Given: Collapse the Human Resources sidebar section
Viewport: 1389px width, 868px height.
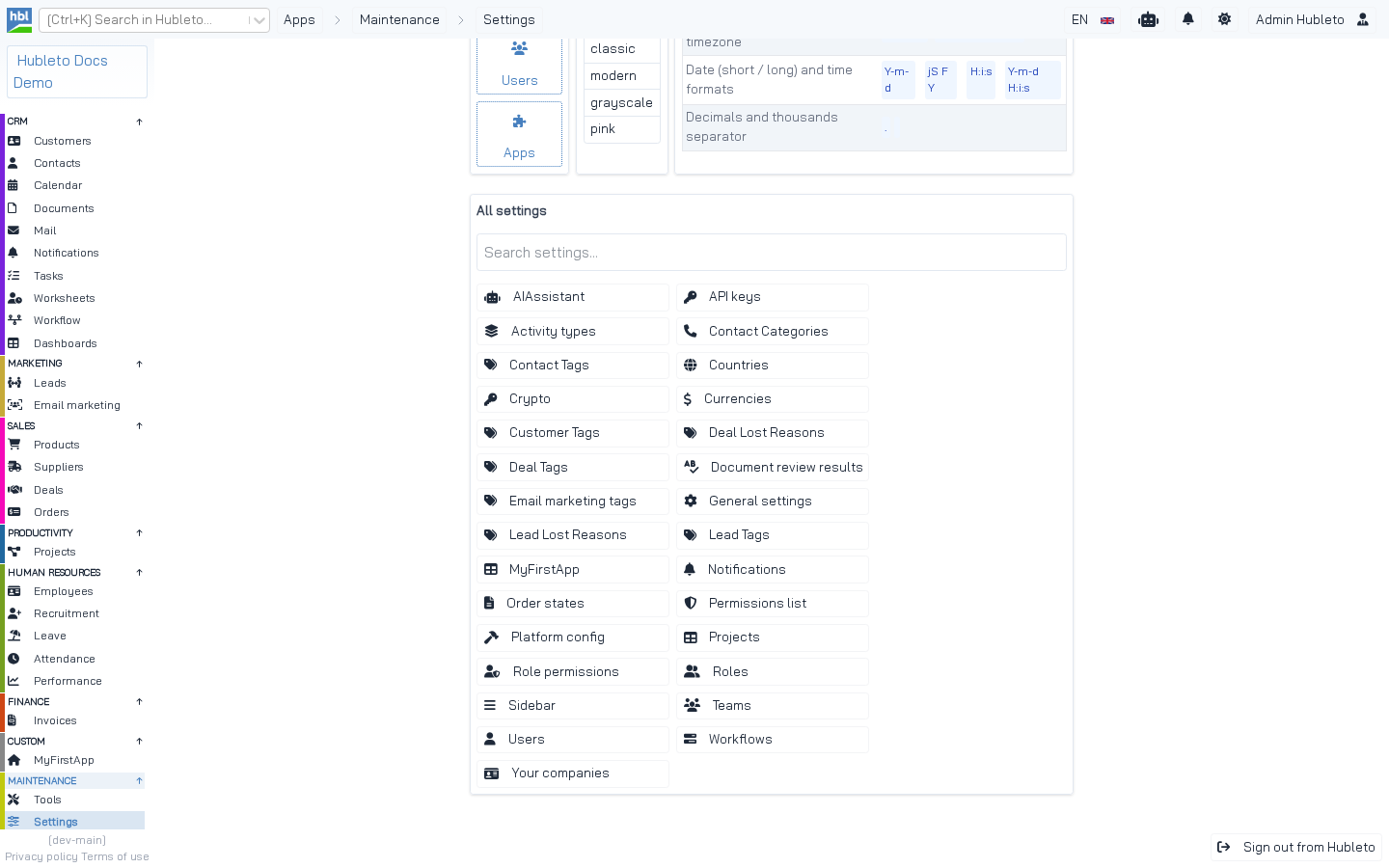Looking at the screenshot, I should pos(139,572).
